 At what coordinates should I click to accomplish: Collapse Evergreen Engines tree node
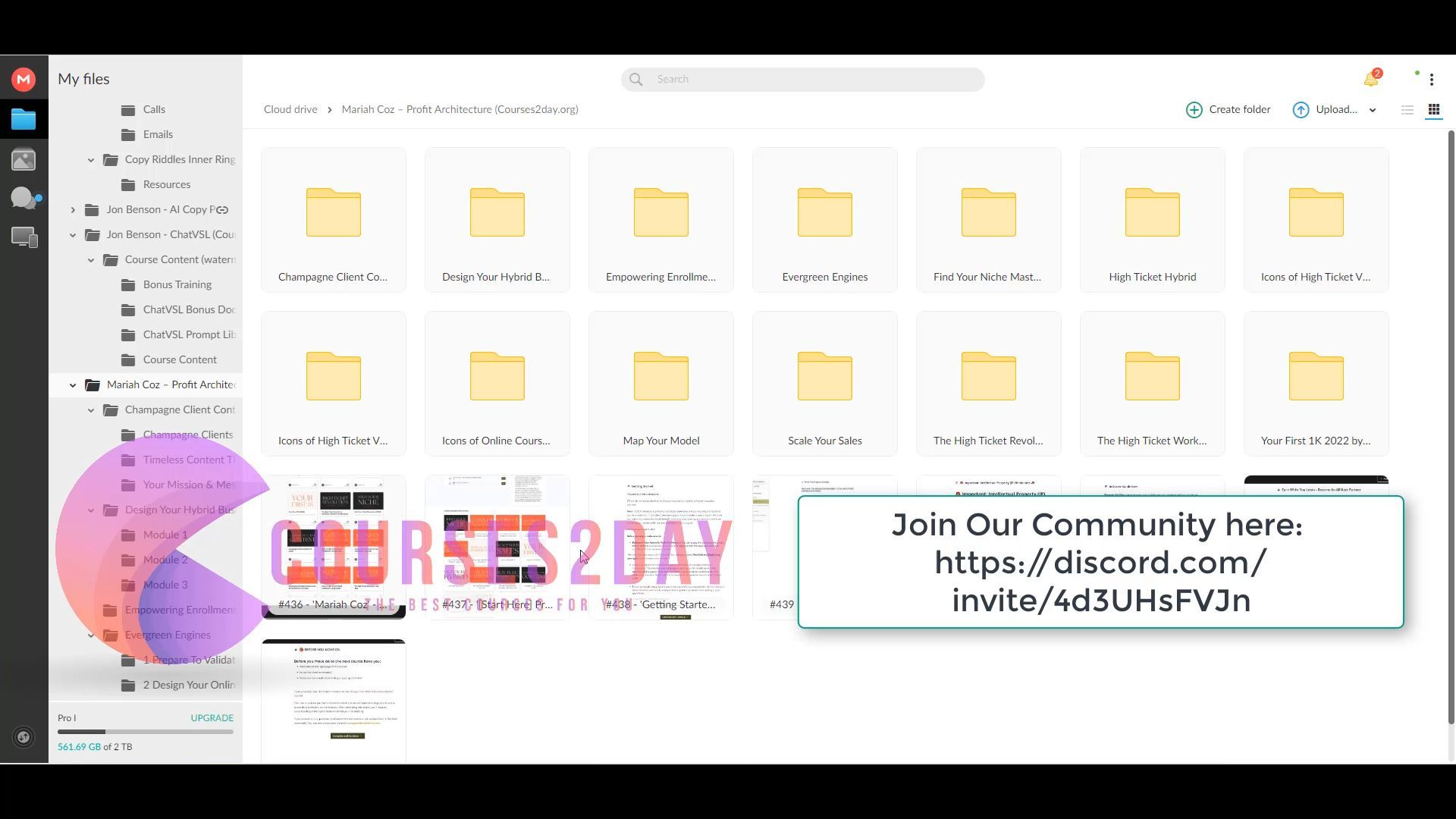pos(91,635)
